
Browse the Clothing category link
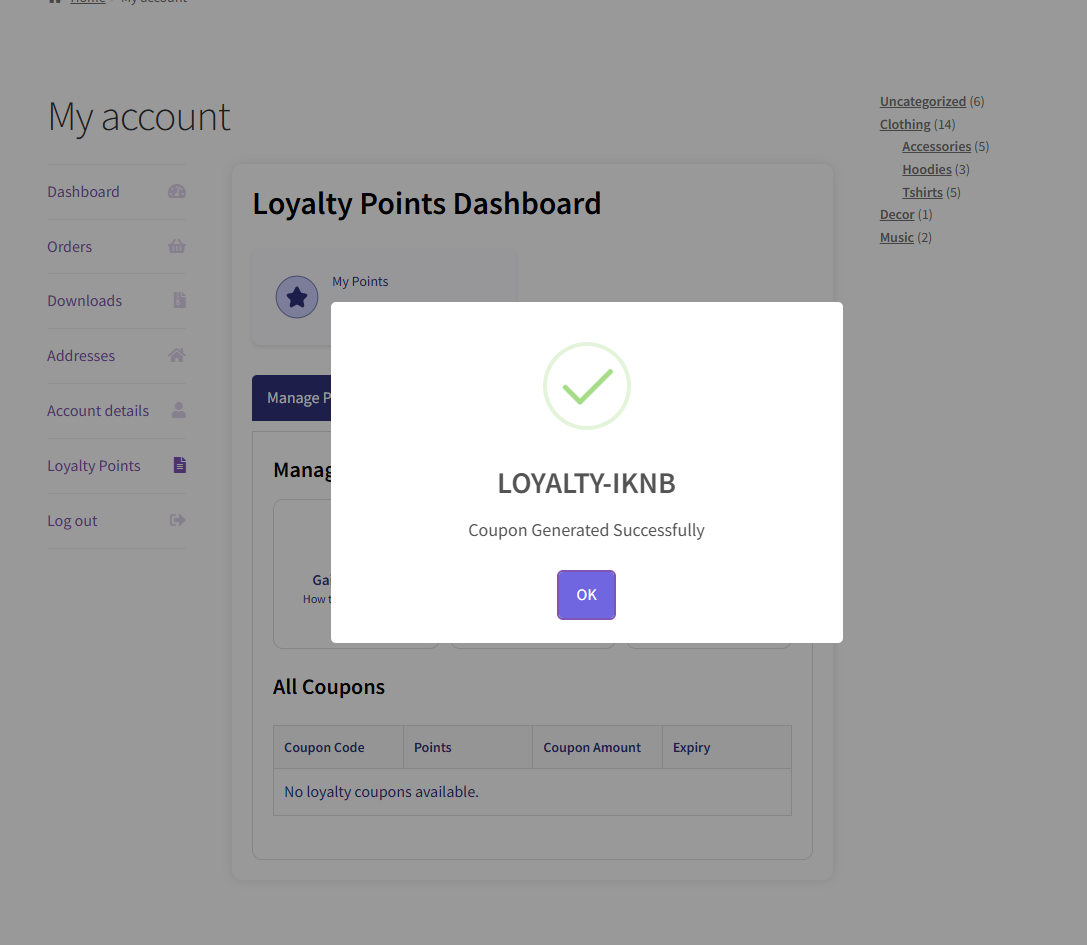tap(905, 125)
